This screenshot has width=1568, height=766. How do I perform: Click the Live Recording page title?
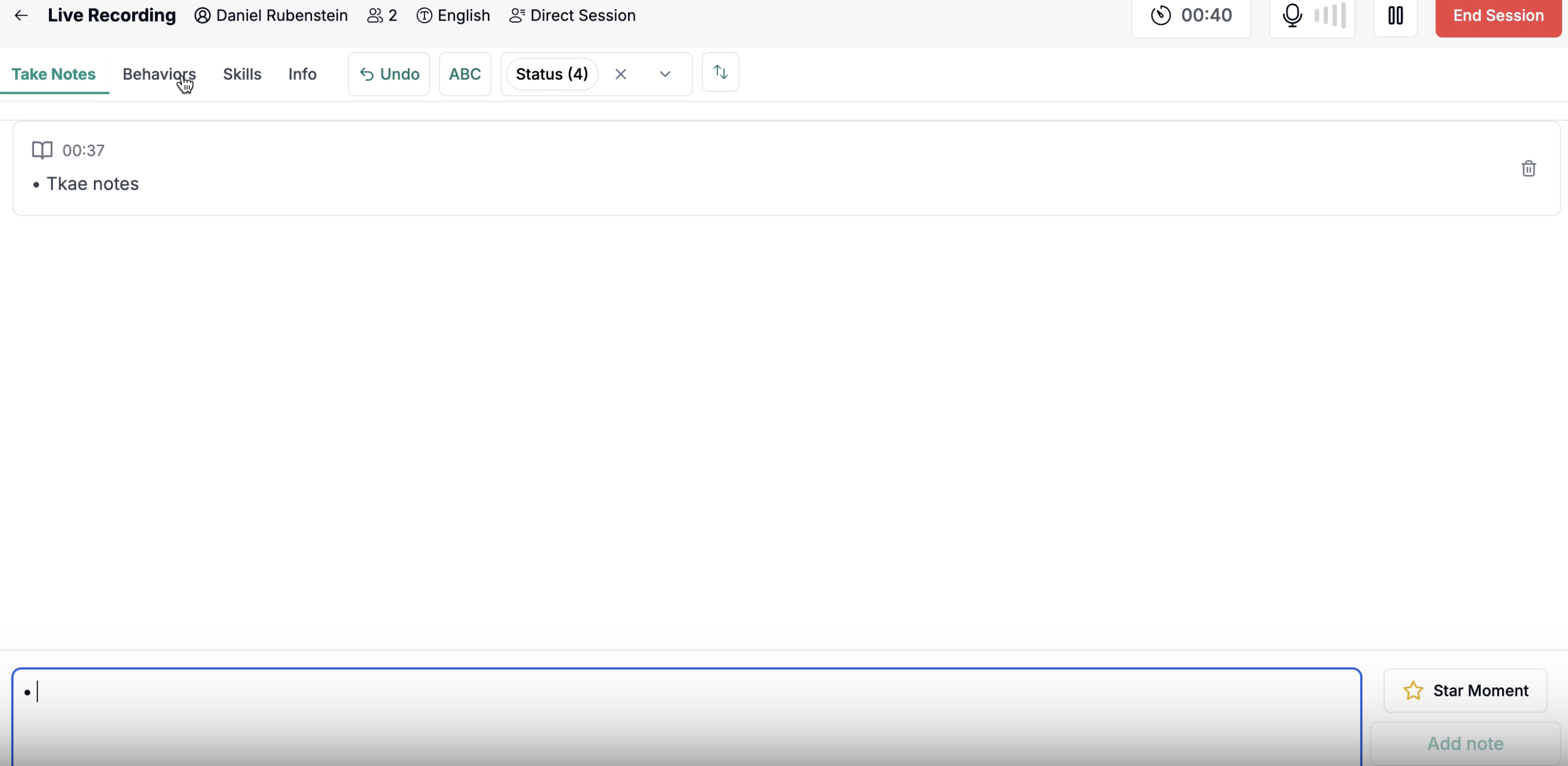[x=111, y=15]
